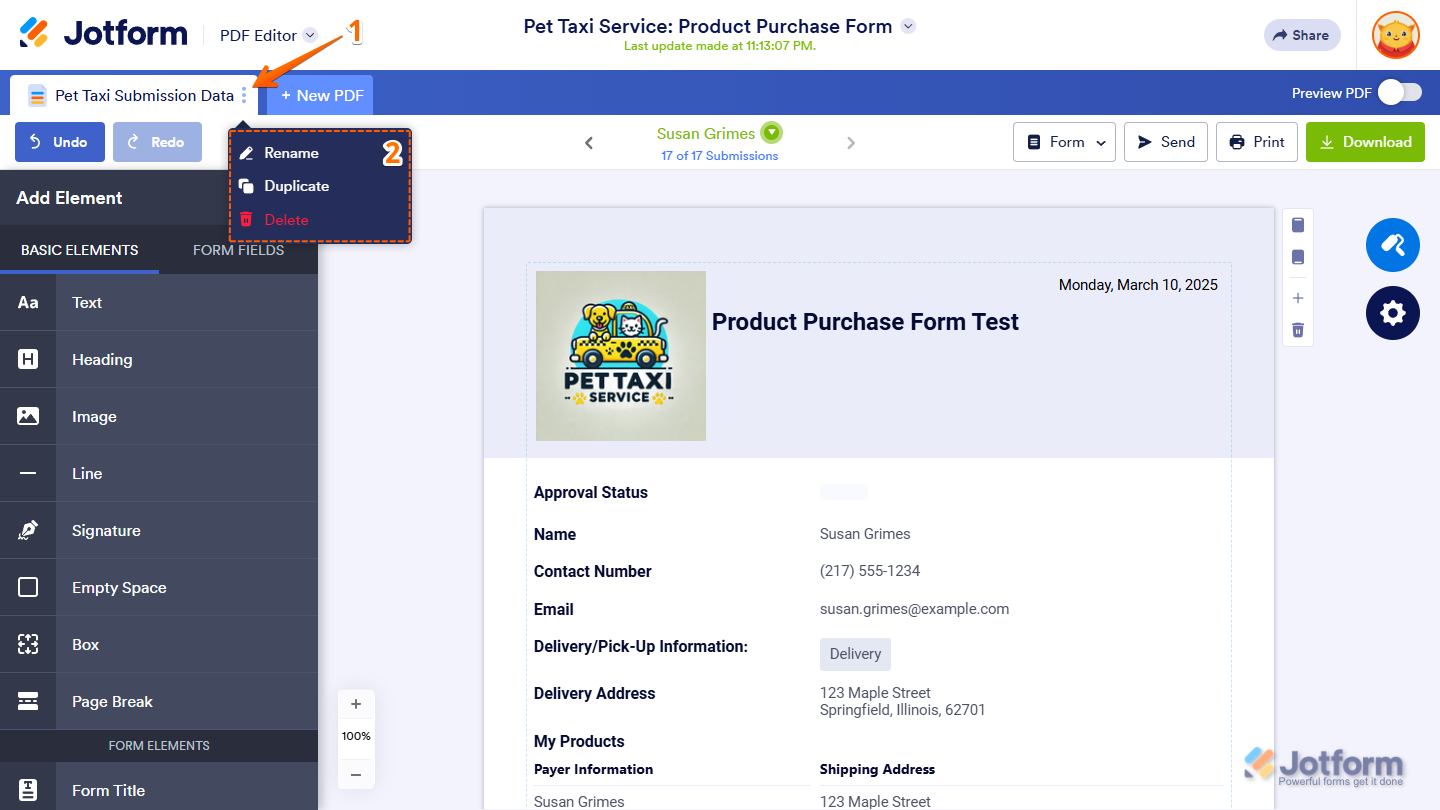Click the three-dot tab options icon
The width and height of the screenshot is (1440, 810).
(x=244, y=96)
